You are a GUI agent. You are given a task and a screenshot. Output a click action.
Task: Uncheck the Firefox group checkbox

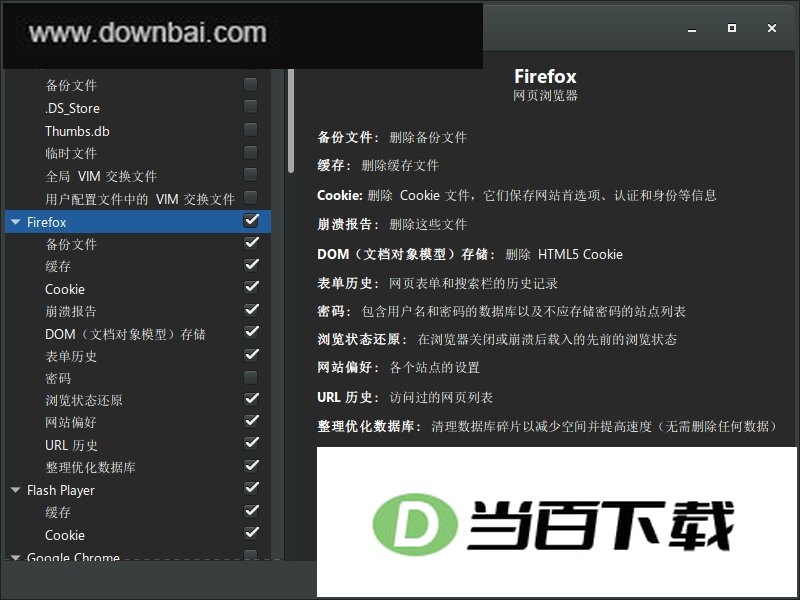click(x=251, y=220)
